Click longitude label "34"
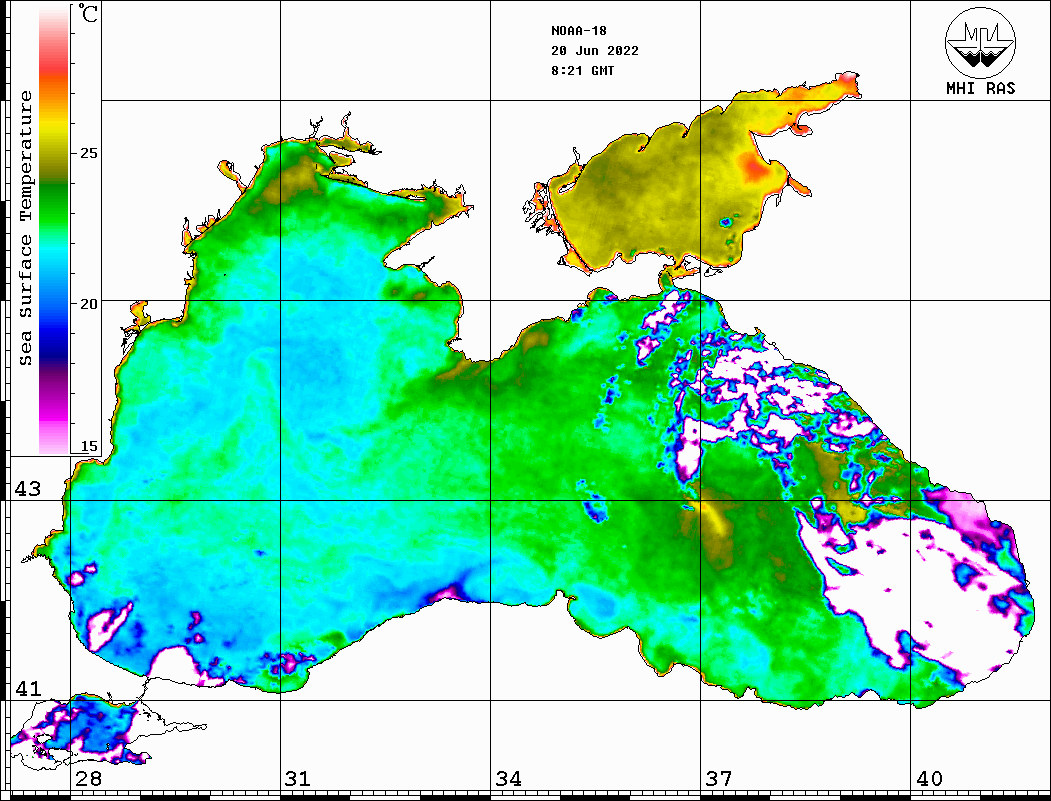 508,778
